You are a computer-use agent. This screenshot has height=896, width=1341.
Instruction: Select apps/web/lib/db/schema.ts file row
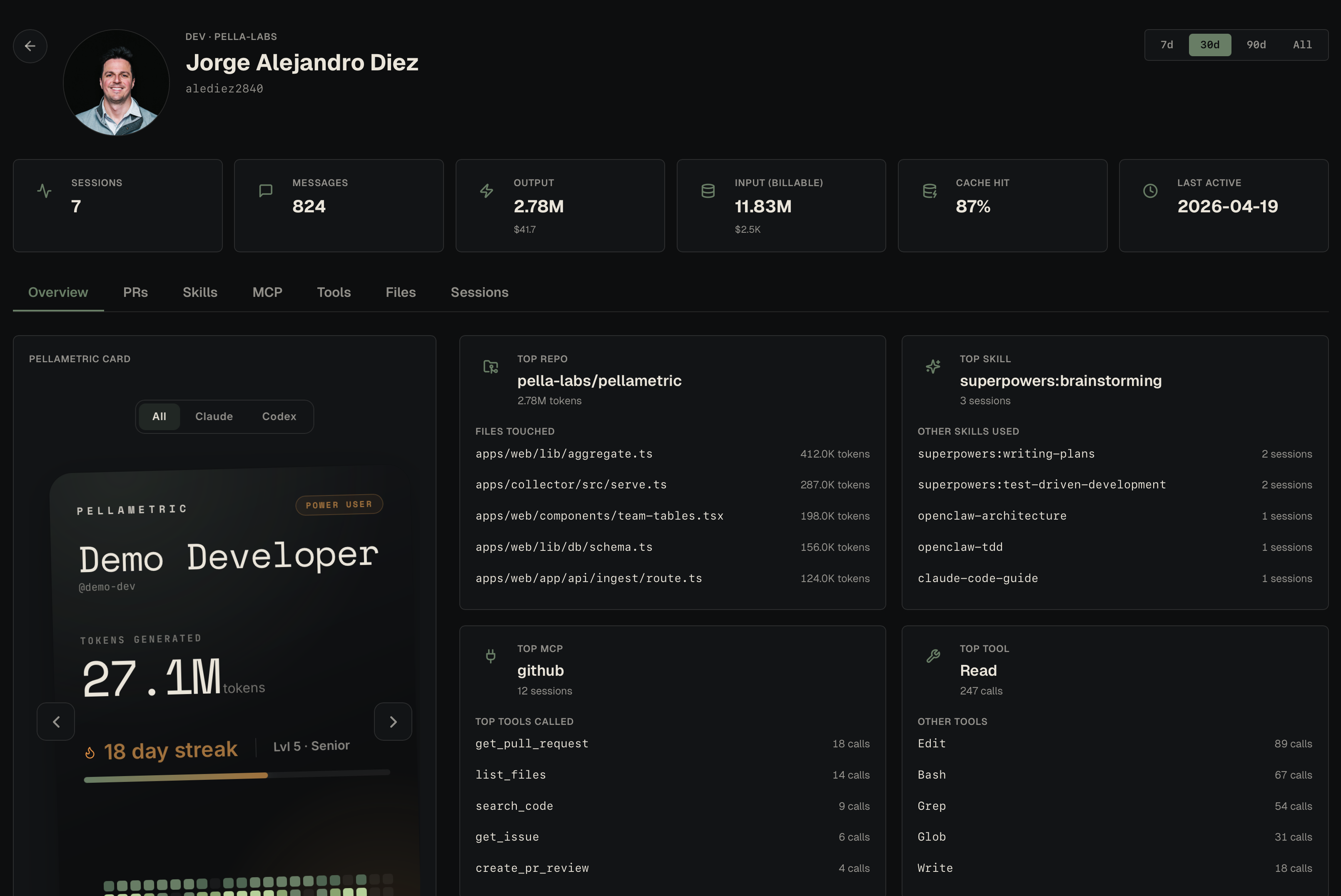672,547
